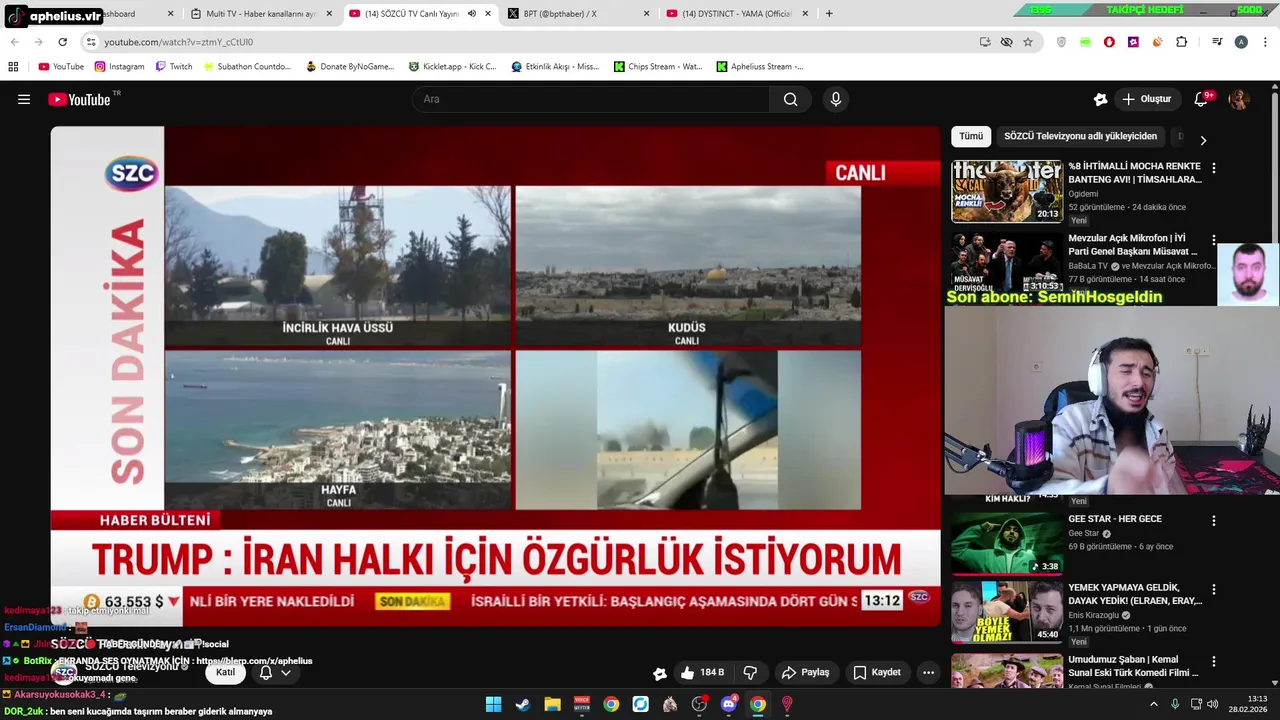
Task: Close the SÖZCÜ TV Canlı Yayını tab
Action: (x=488, y=14)
